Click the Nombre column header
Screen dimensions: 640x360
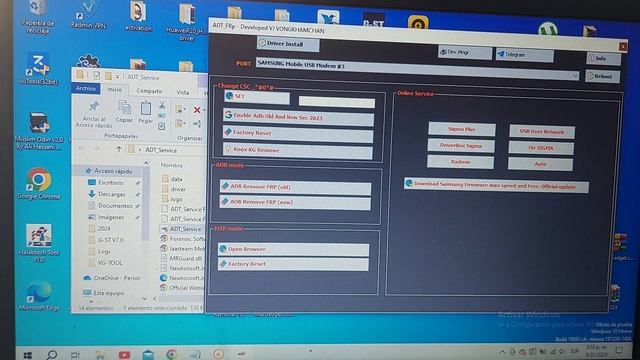pos(171,165)
